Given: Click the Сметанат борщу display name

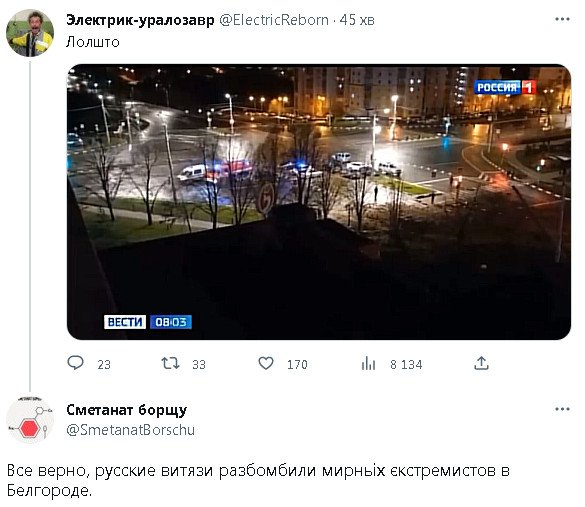Looking at the screenshot, I should tap(127, 410).
